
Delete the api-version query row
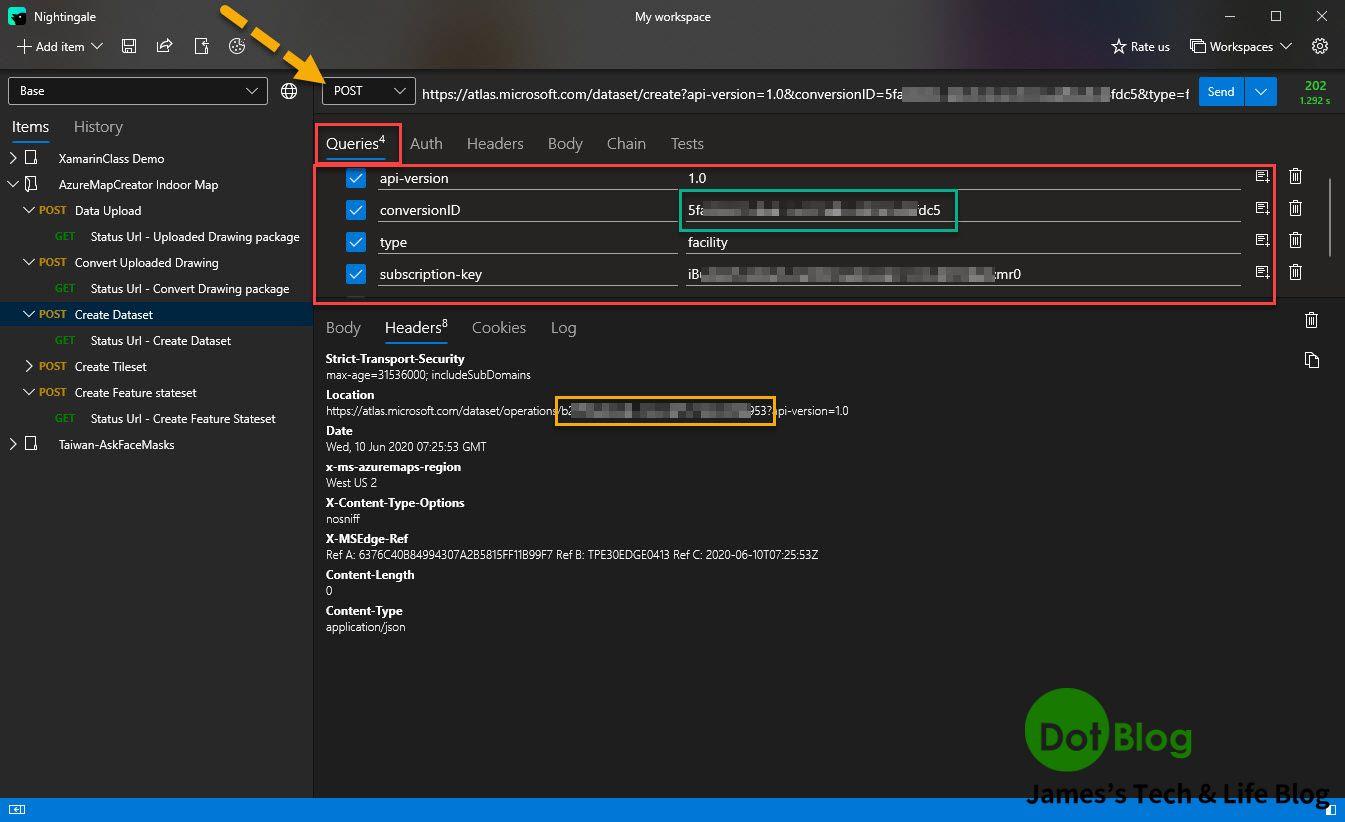[x=1295, y=177]
